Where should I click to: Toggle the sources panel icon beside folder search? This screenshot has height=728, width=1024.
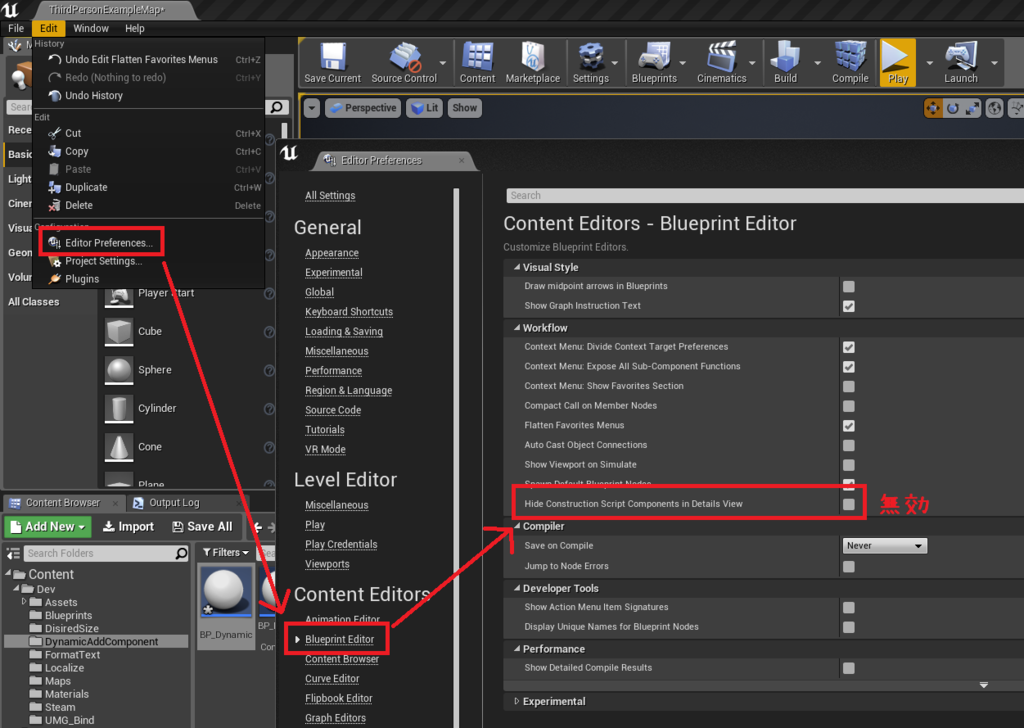[x=13, y=554]
